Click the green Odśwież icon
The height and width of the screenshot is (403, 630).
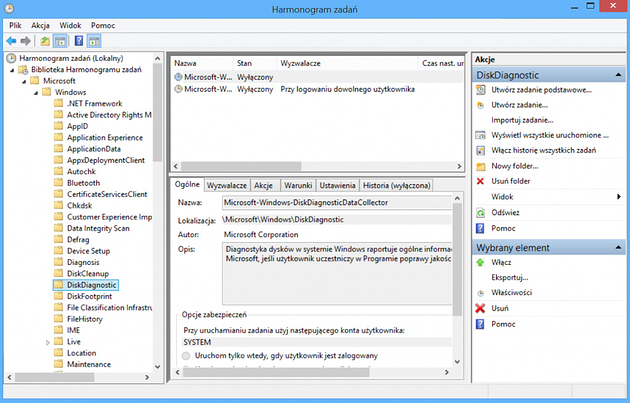481,213
